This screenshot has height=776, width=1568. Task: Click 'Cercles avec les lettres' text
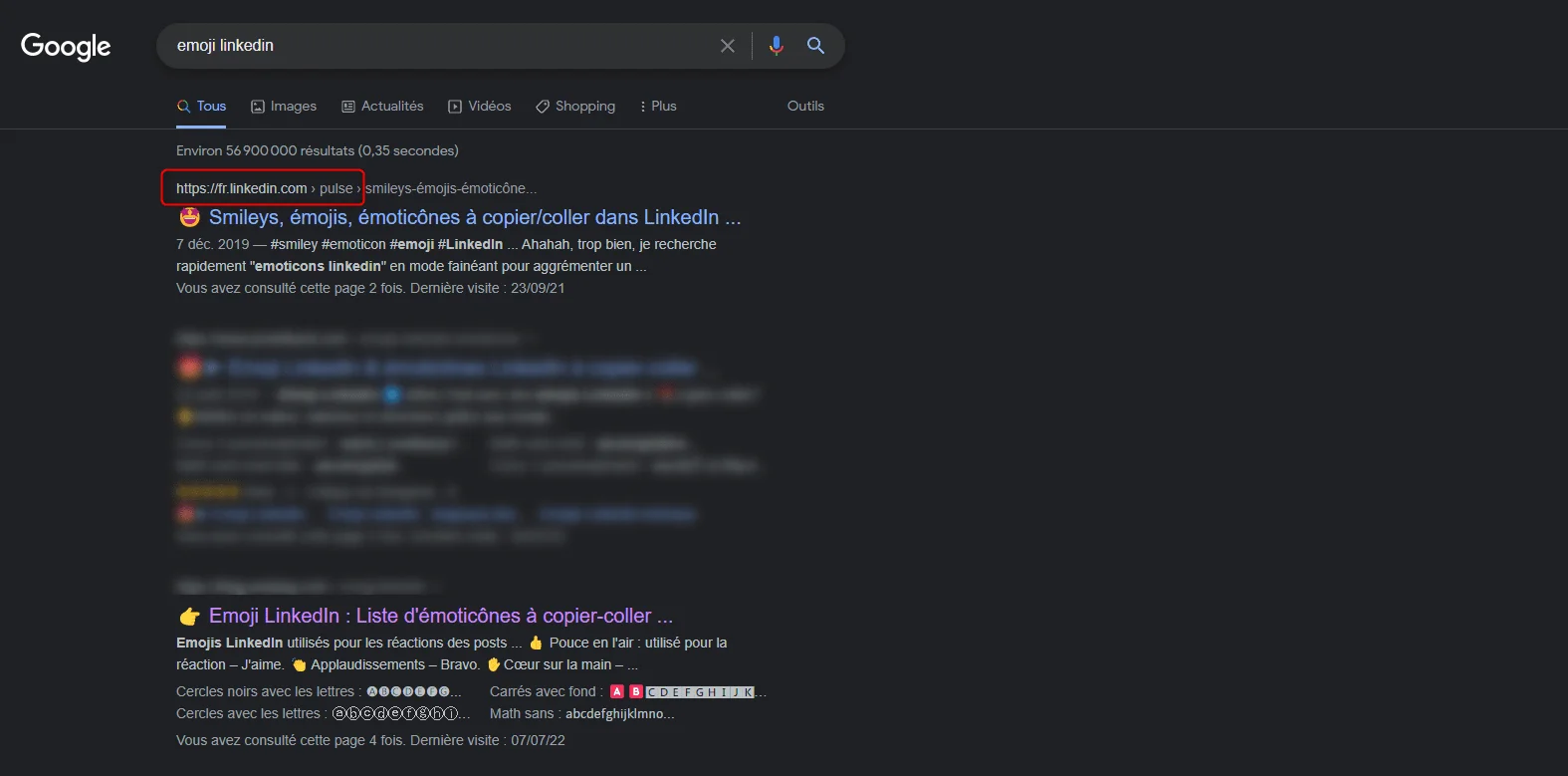[x=248, y=713]
